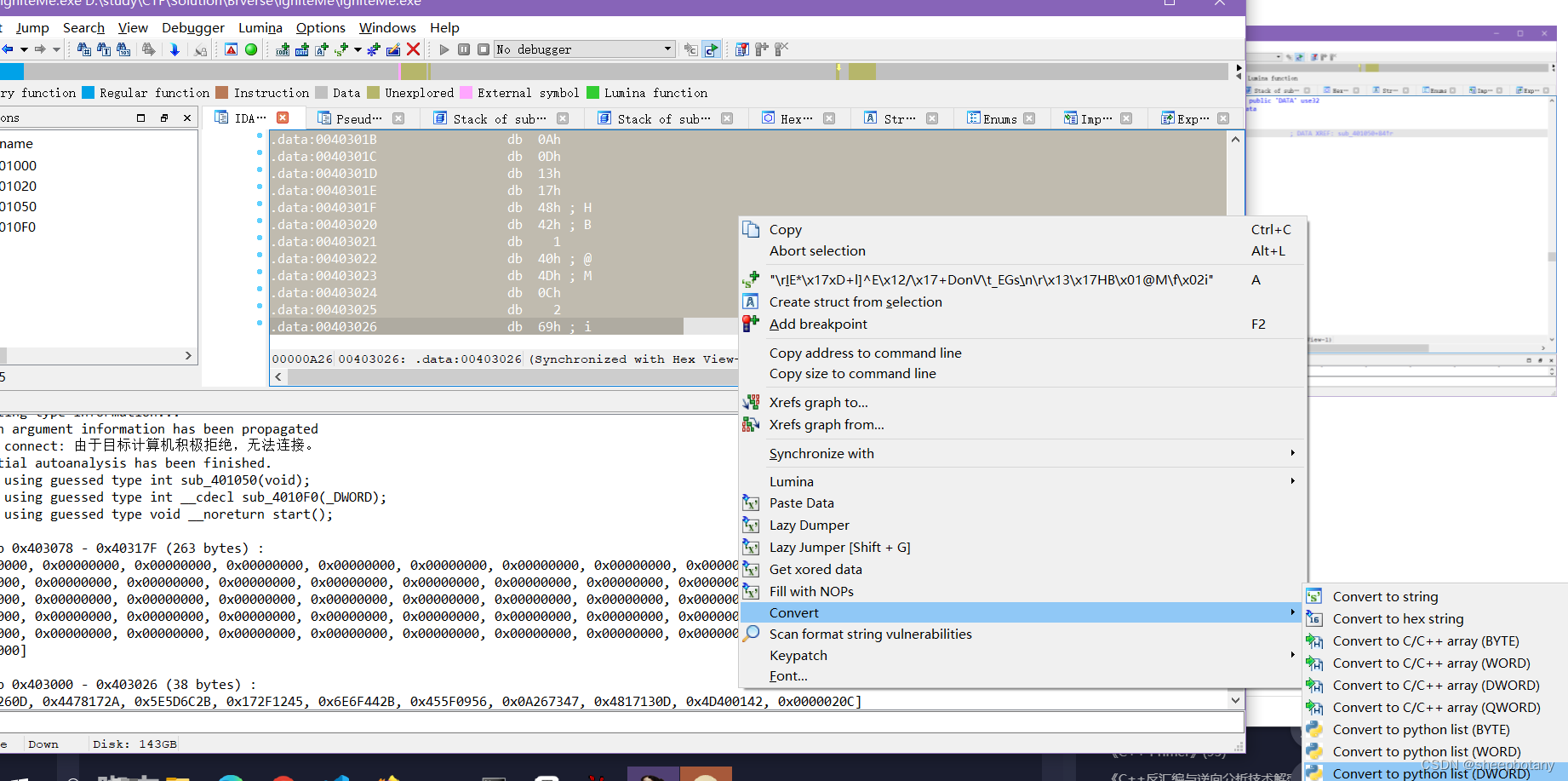Click the Jump forward arrow icon

40,49
